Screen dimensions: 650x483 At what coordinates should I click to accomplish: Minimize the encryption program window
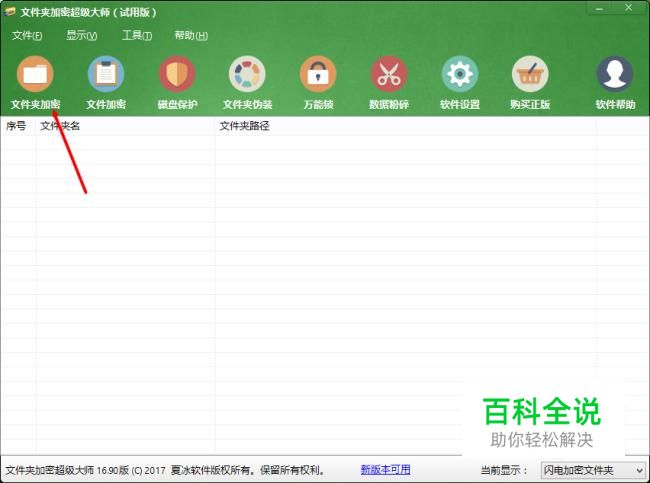pyautogui.click(x=600, y=8)
